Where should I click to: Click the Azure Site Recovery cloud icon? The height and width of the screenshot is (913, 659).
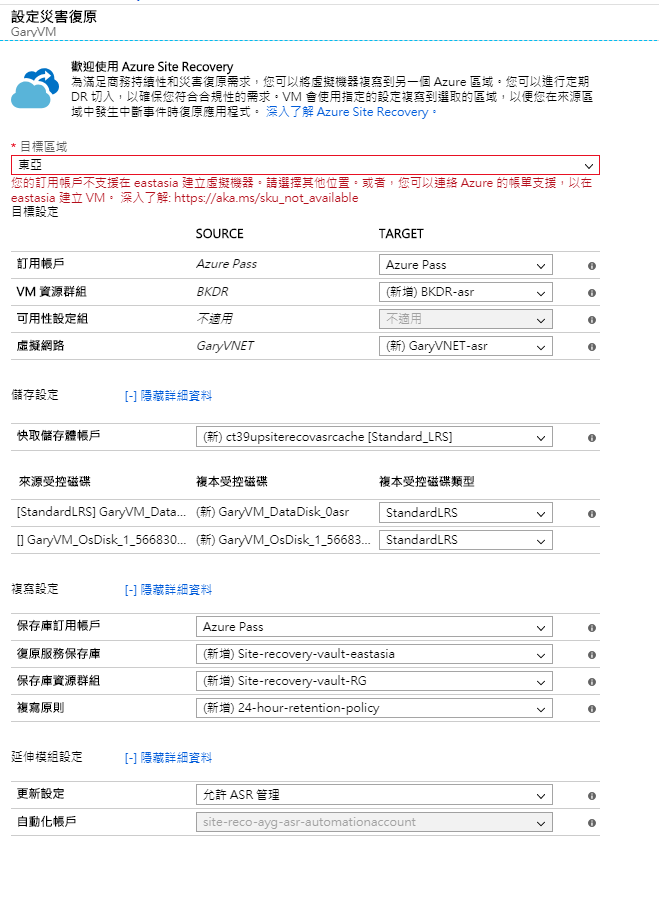click(x=35, y=88)
